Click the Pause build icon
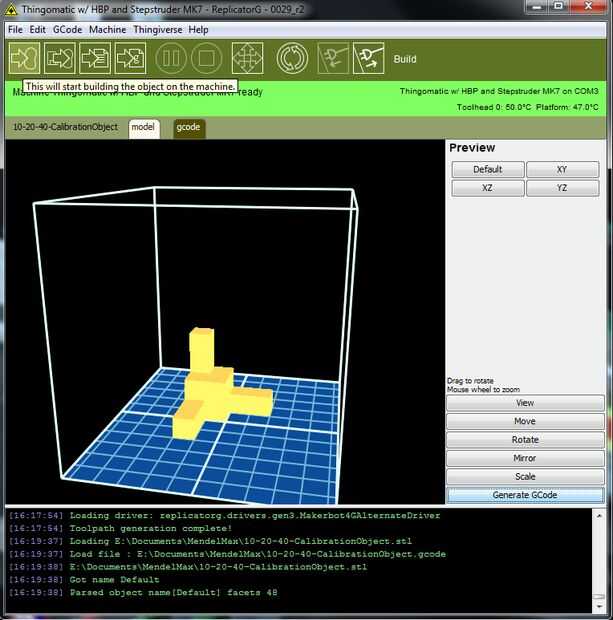Image resolution: width=613 pixels, height=620 pixels. [x=171, y=59]
